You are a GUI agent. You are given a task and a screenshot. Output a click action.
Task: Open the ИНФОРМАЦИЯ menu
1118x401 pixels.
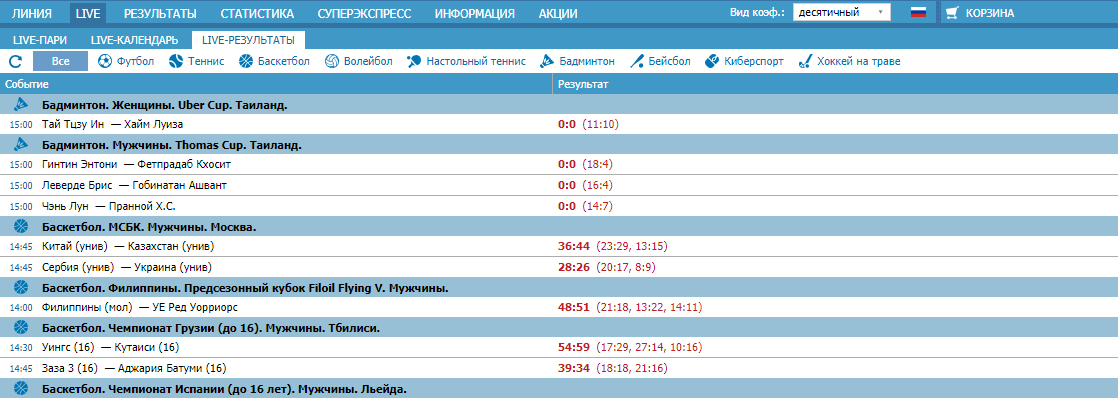pos(475,13)
